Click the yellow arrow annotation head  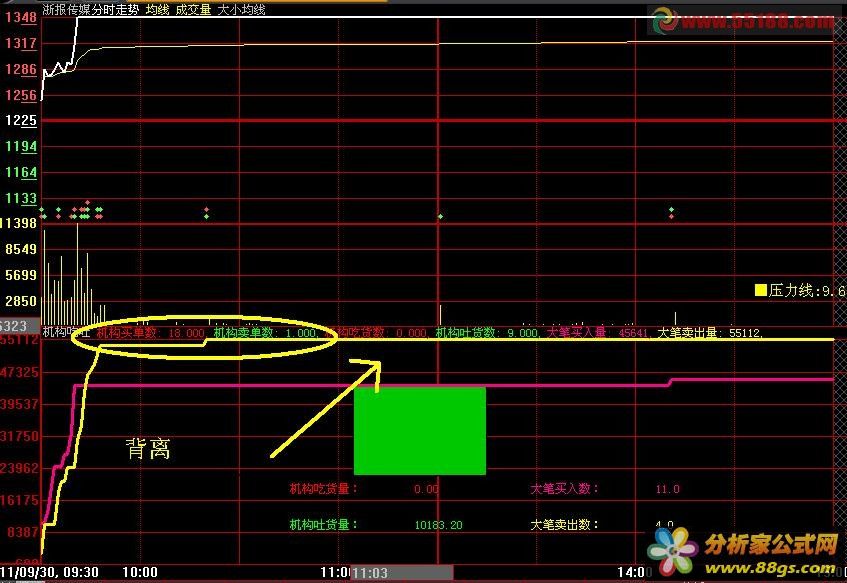(x=372, y=370)
